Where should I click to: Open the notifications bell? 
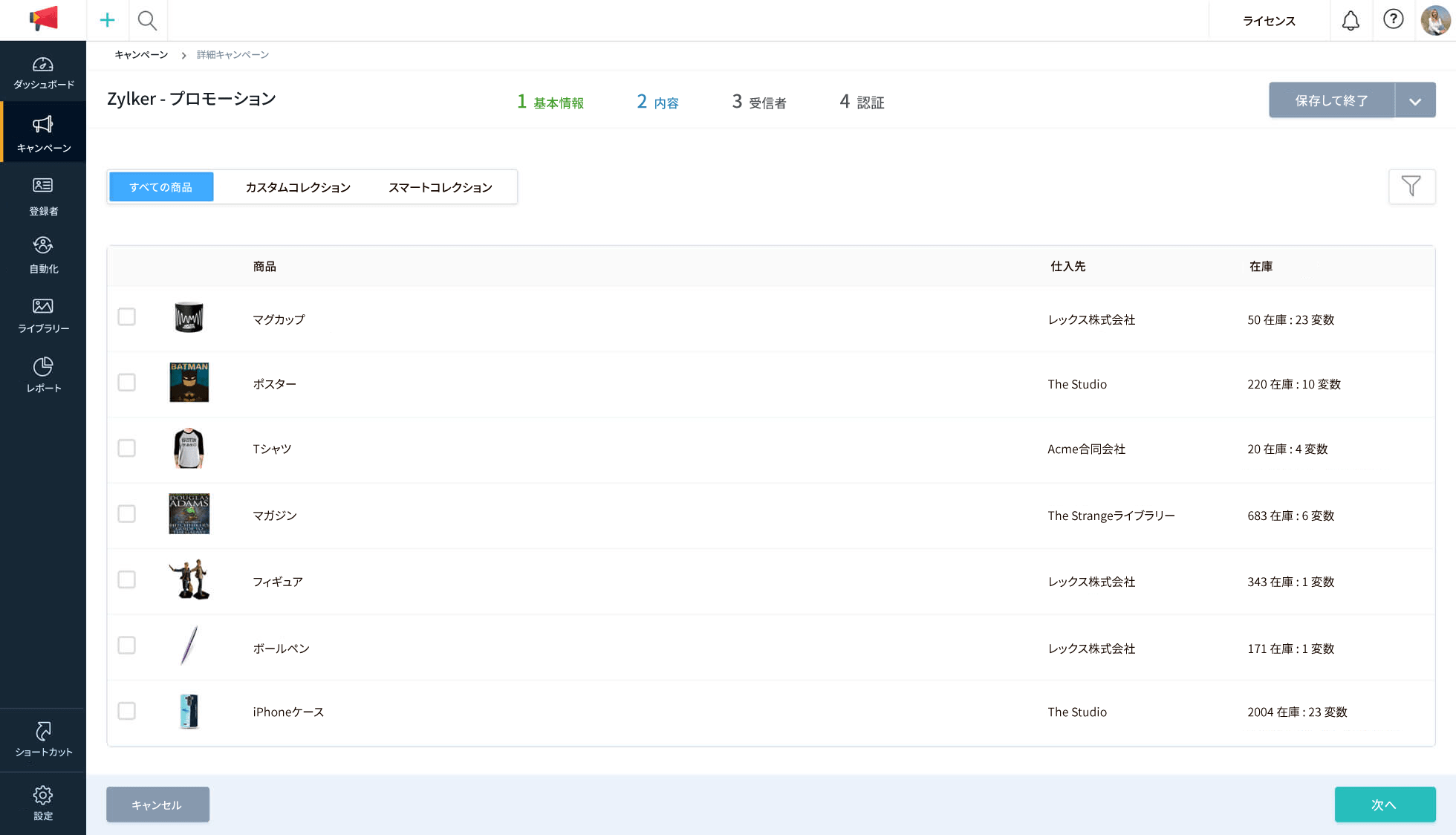[x=1351, y=20]
